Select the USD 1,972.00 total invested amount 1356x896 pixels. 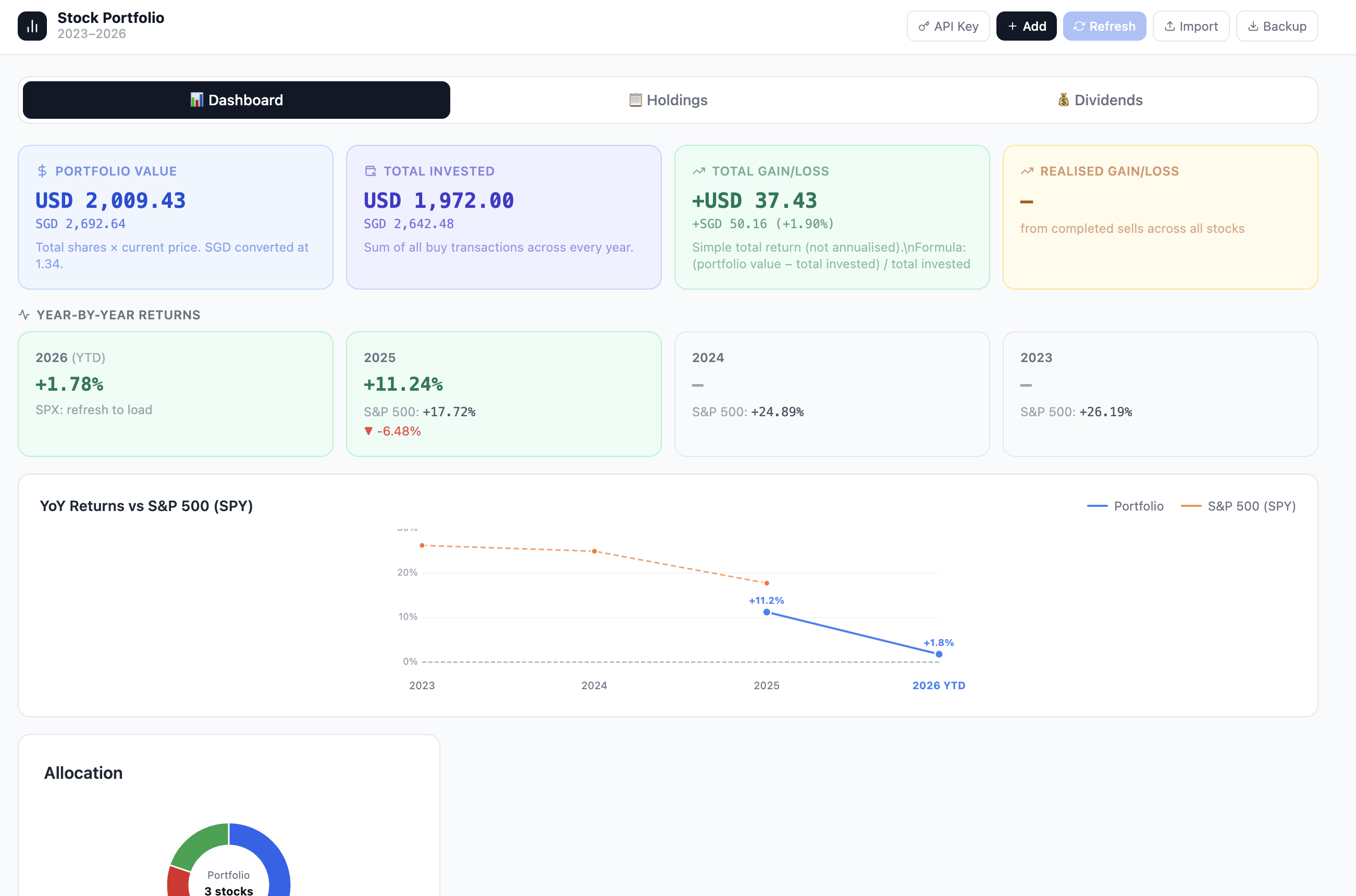click(439, 201)
